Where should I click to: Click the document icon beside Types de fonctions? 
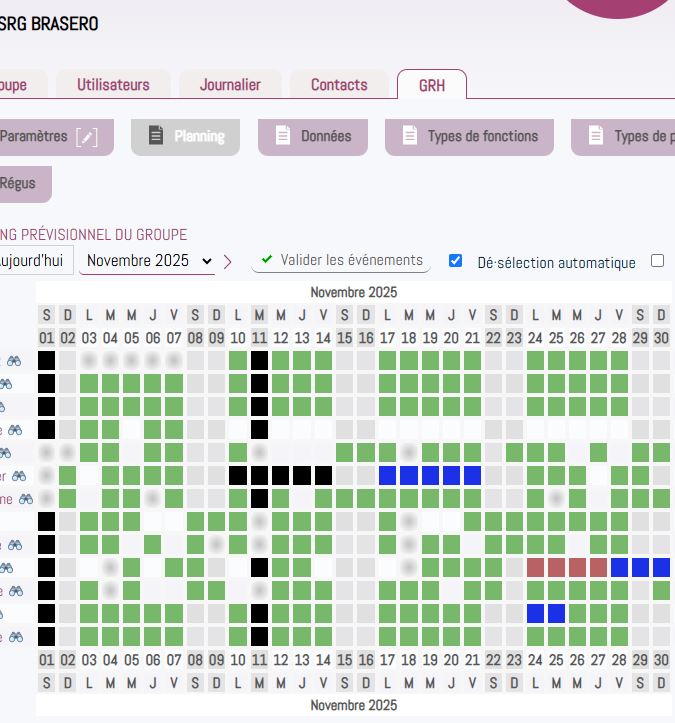[x=409, y=136]
